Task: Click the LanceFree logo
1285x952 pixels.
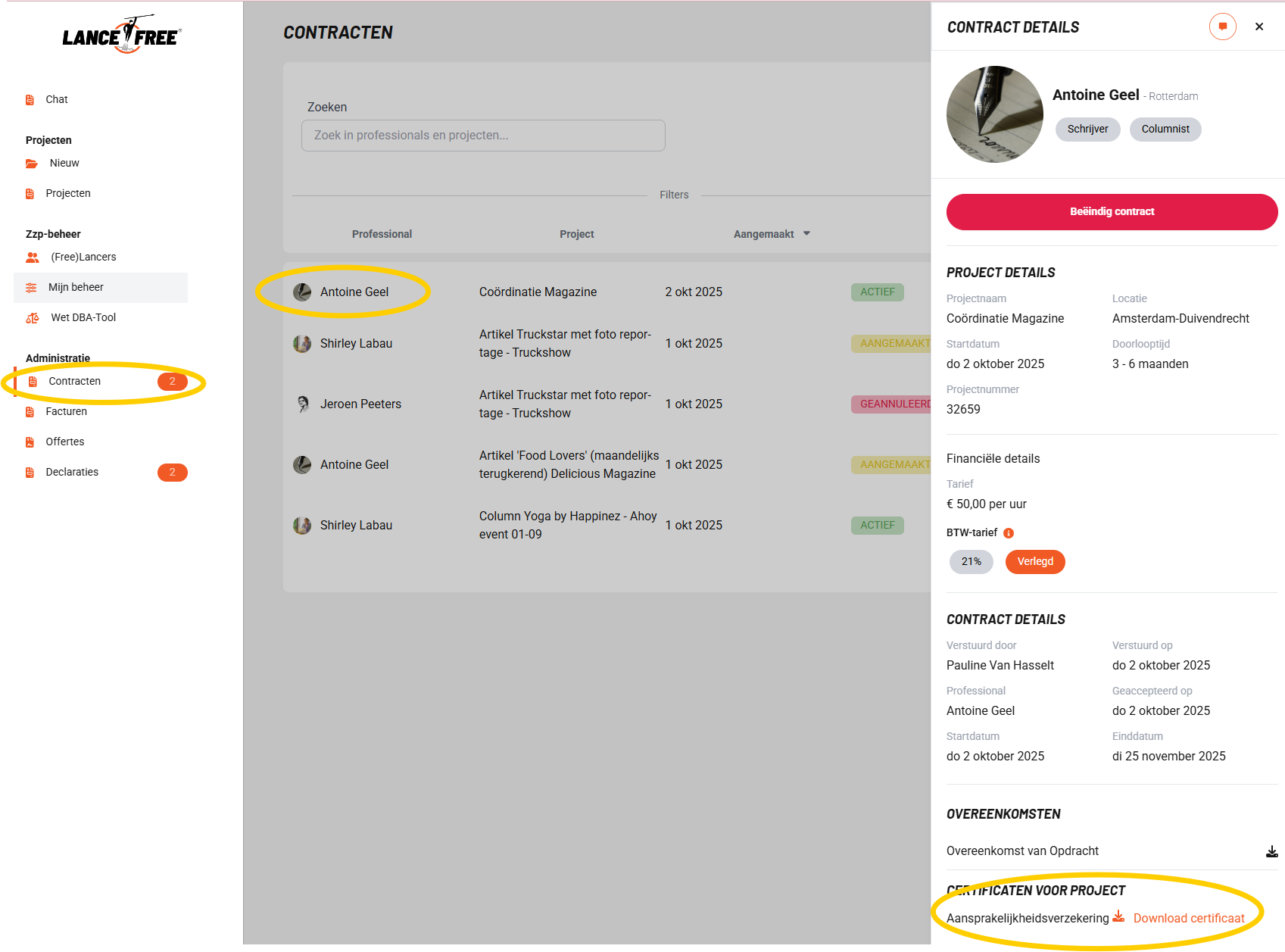Action: click(122, 36)
